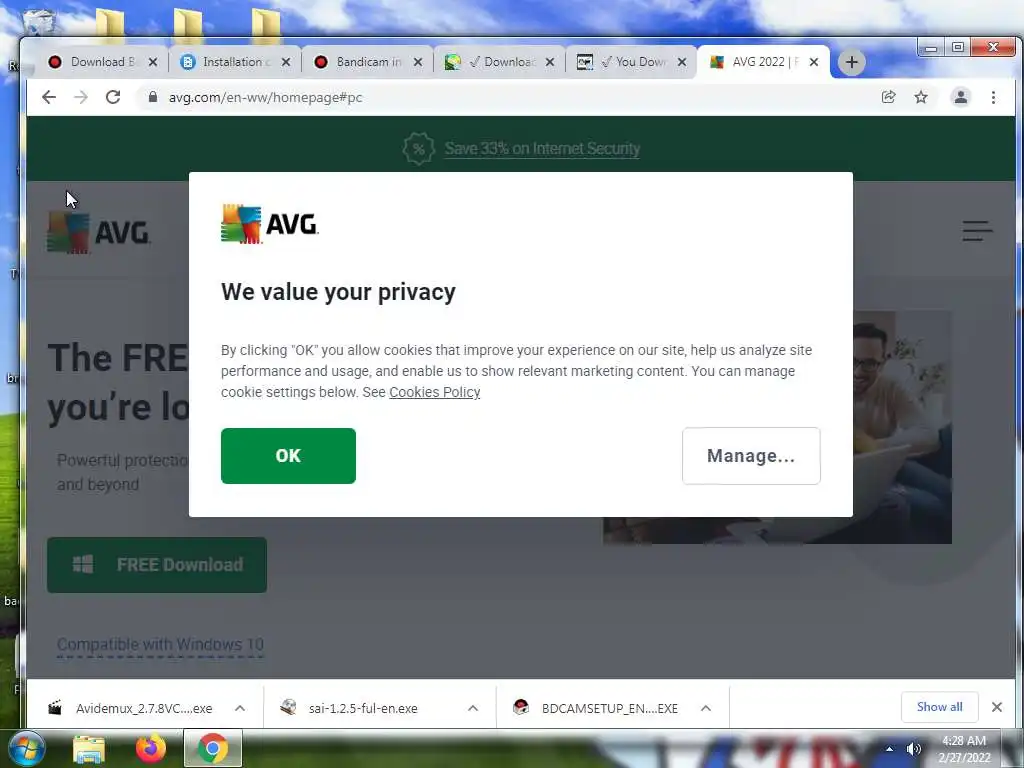Click 'Compatible with Windows 10' link

(x=160, y=645)
